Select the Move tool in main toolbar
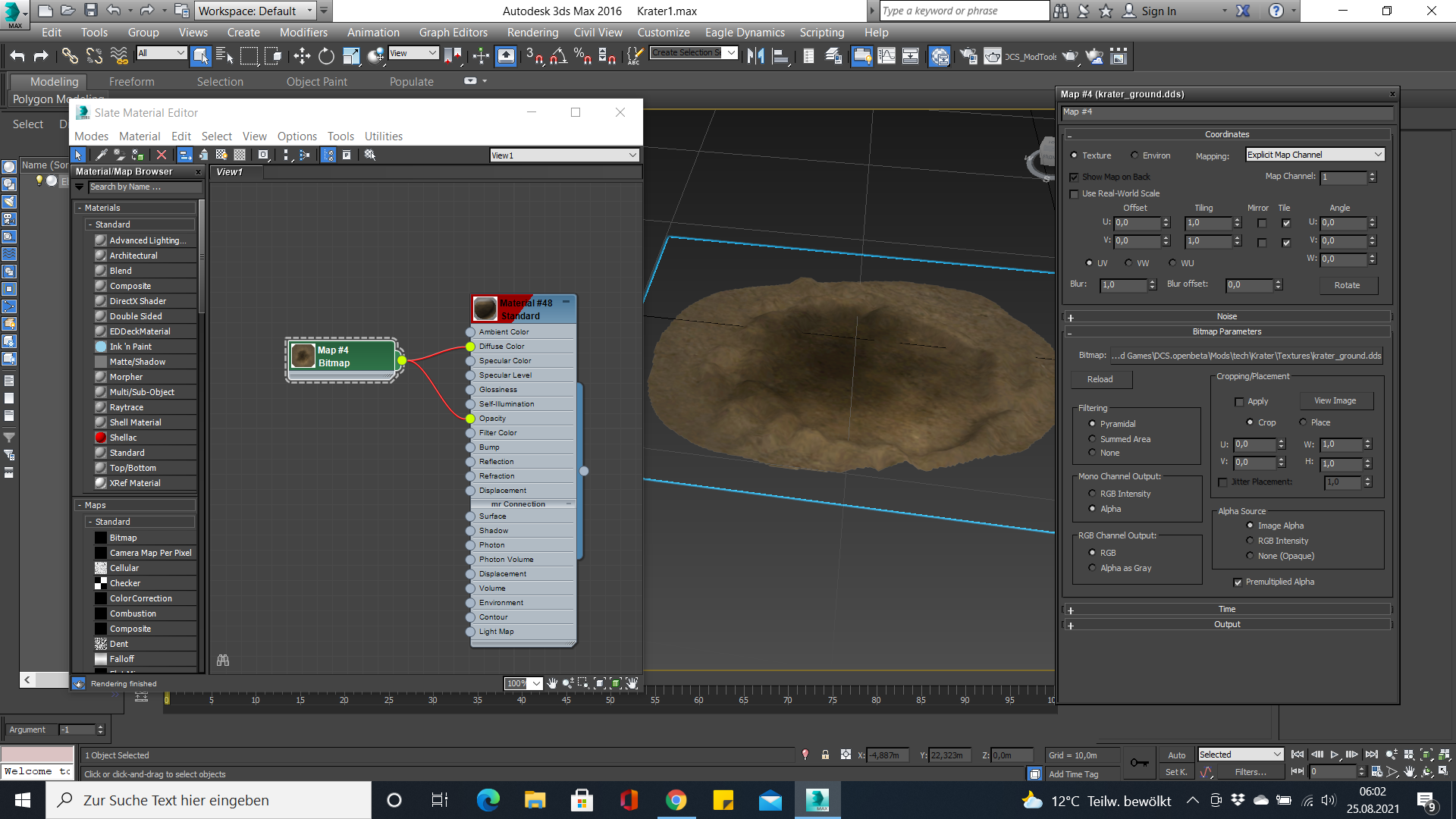This screenshot has height=819, width=1456. [x=302, y=56]
